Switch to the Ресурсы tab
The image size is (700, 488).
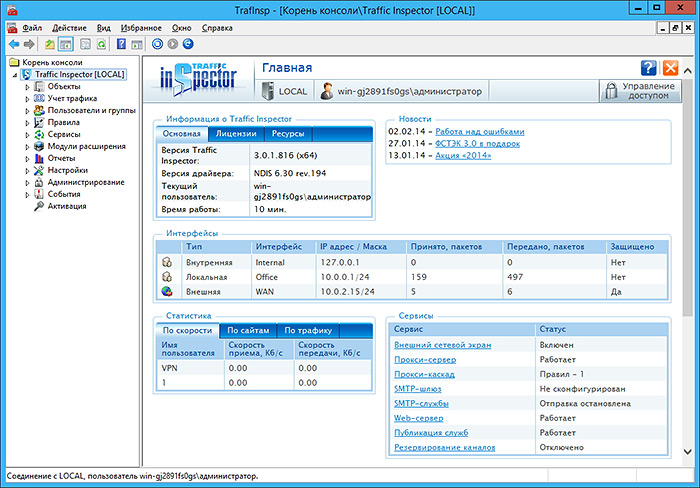[288, 133]
